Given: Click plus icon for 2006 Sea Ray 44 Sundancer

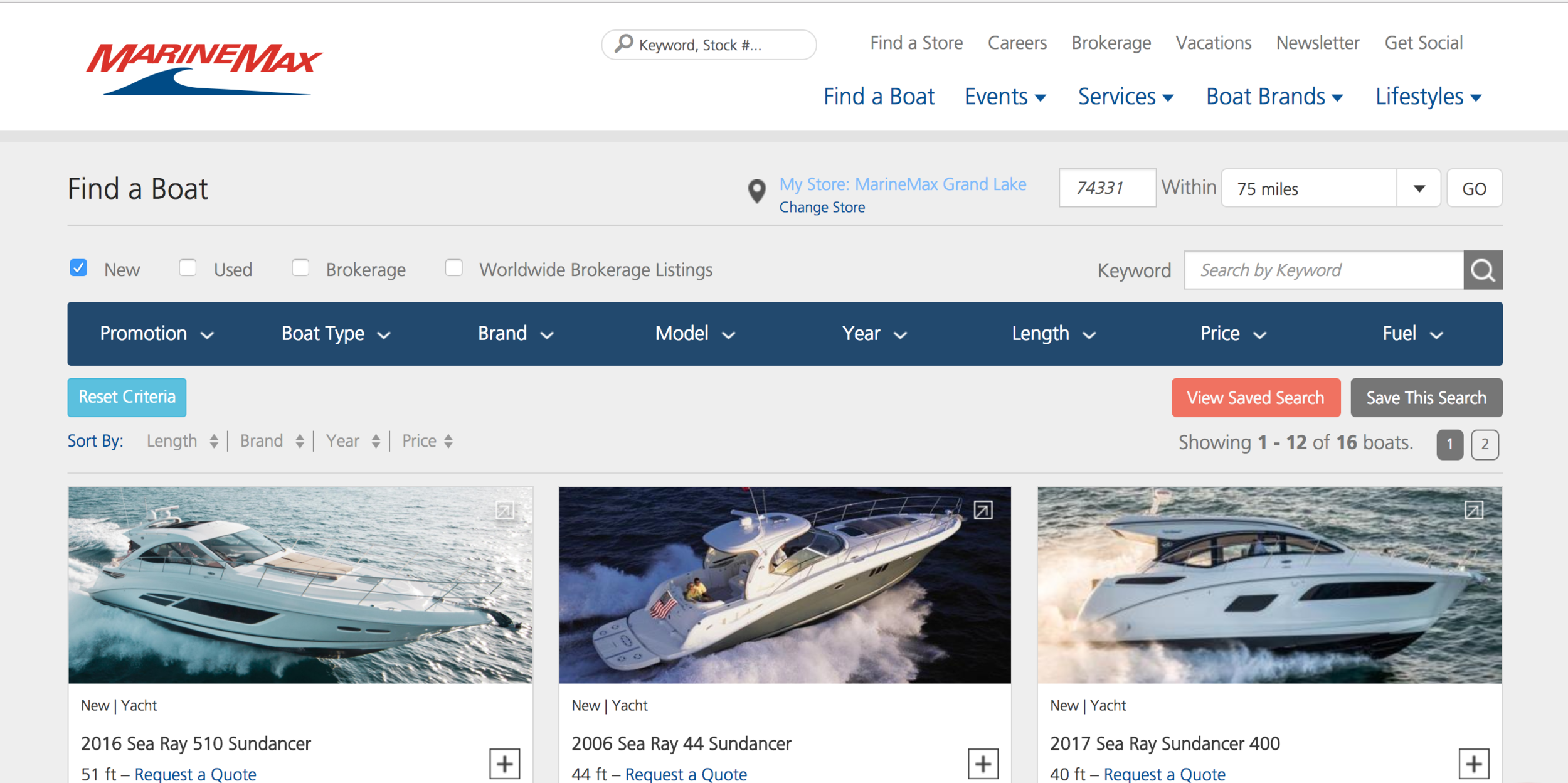Looking at the screenshot, I should (983, 764).
